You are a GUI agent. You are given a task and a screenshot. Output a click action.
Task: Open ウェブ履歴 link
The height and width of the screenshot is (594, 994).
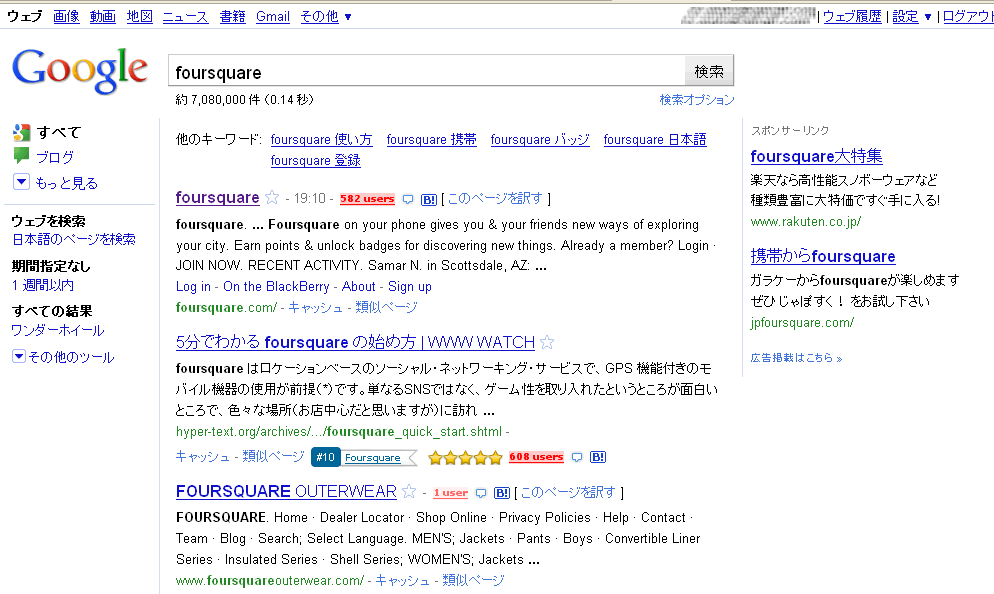click(852, 17)
